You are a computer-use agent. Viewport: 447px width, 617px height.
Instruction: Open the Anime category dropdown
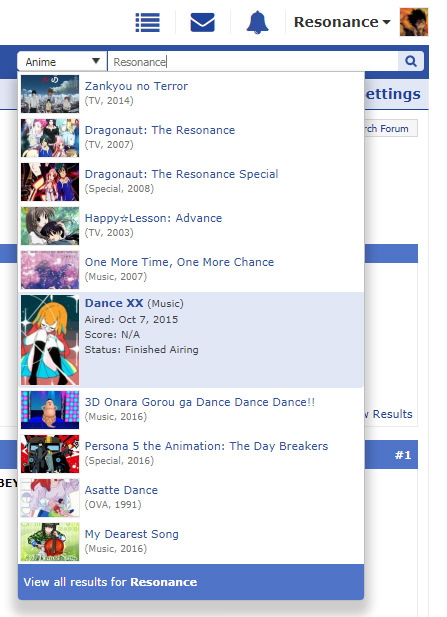(62, 62)
